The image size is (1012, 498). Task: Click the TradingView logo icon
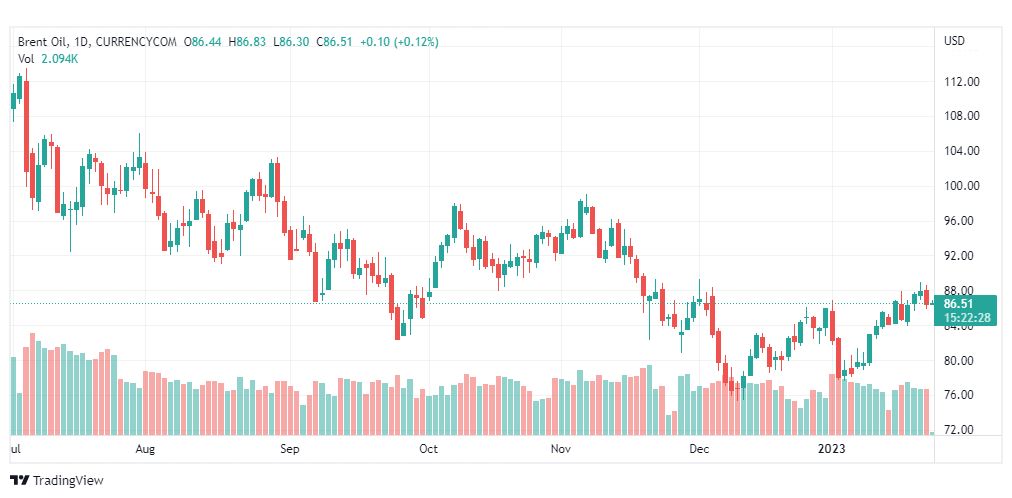click(19, 481)
